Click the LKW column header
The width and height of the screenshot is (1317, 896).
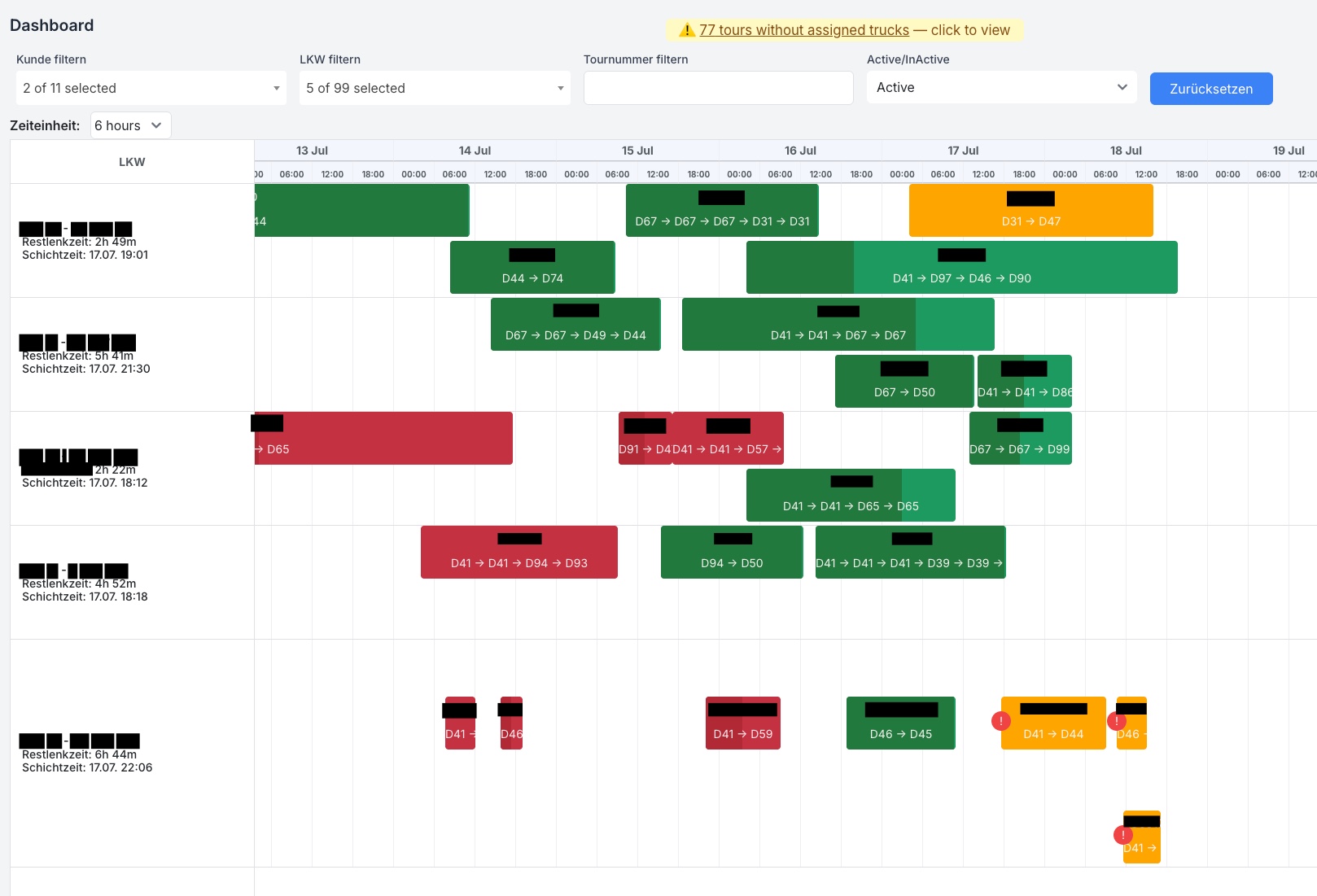[x=132, y=162]
